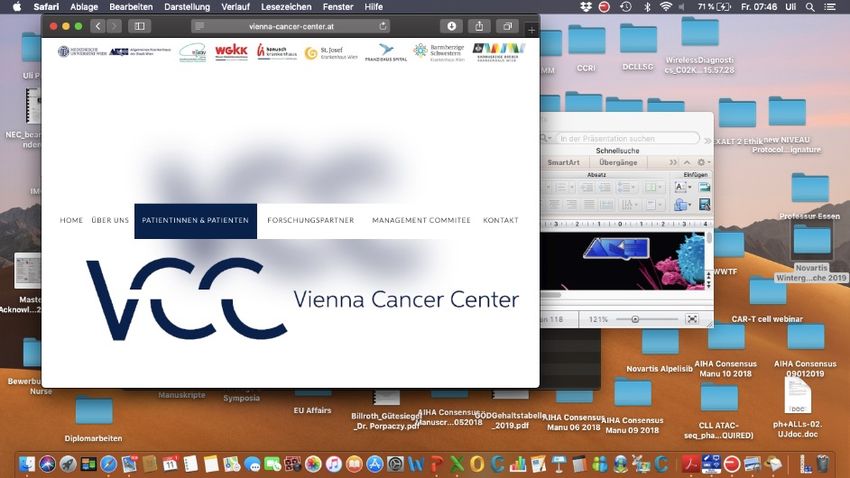Click the PowerPoint zoom slider handle
Viewport: 850px width, 478px height.
635,319
